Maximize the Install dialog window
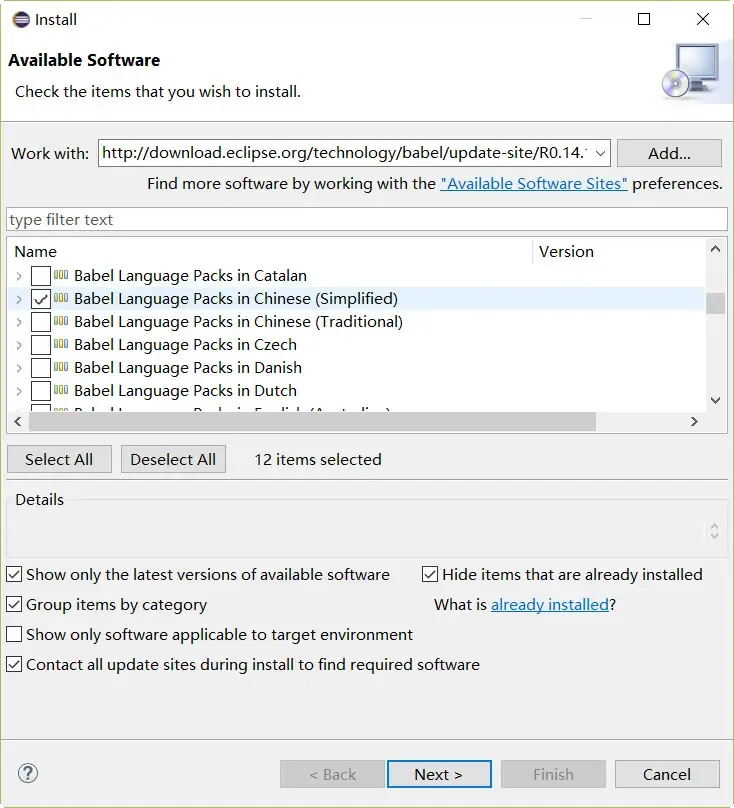 click(x=644, y=19)
